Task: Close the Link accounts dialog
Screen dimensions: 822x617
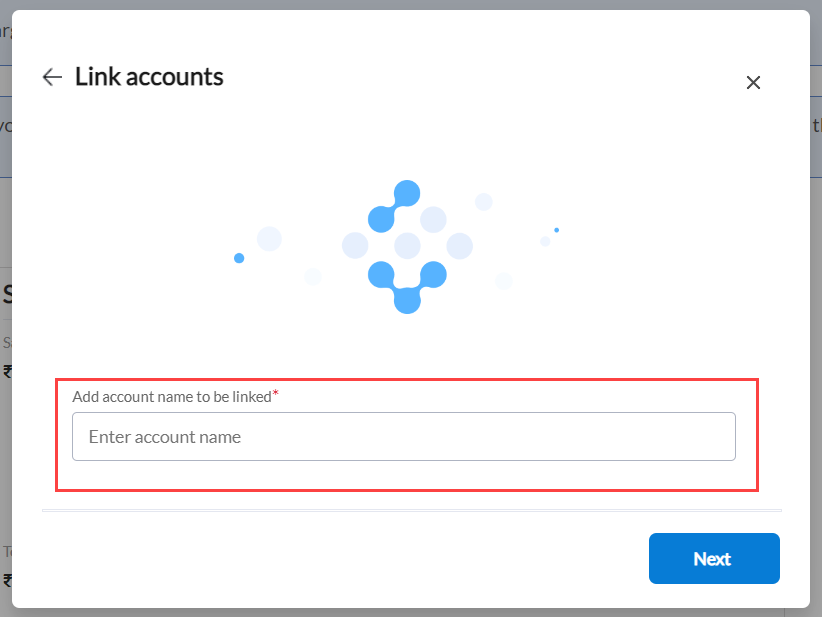Action: 753,82
